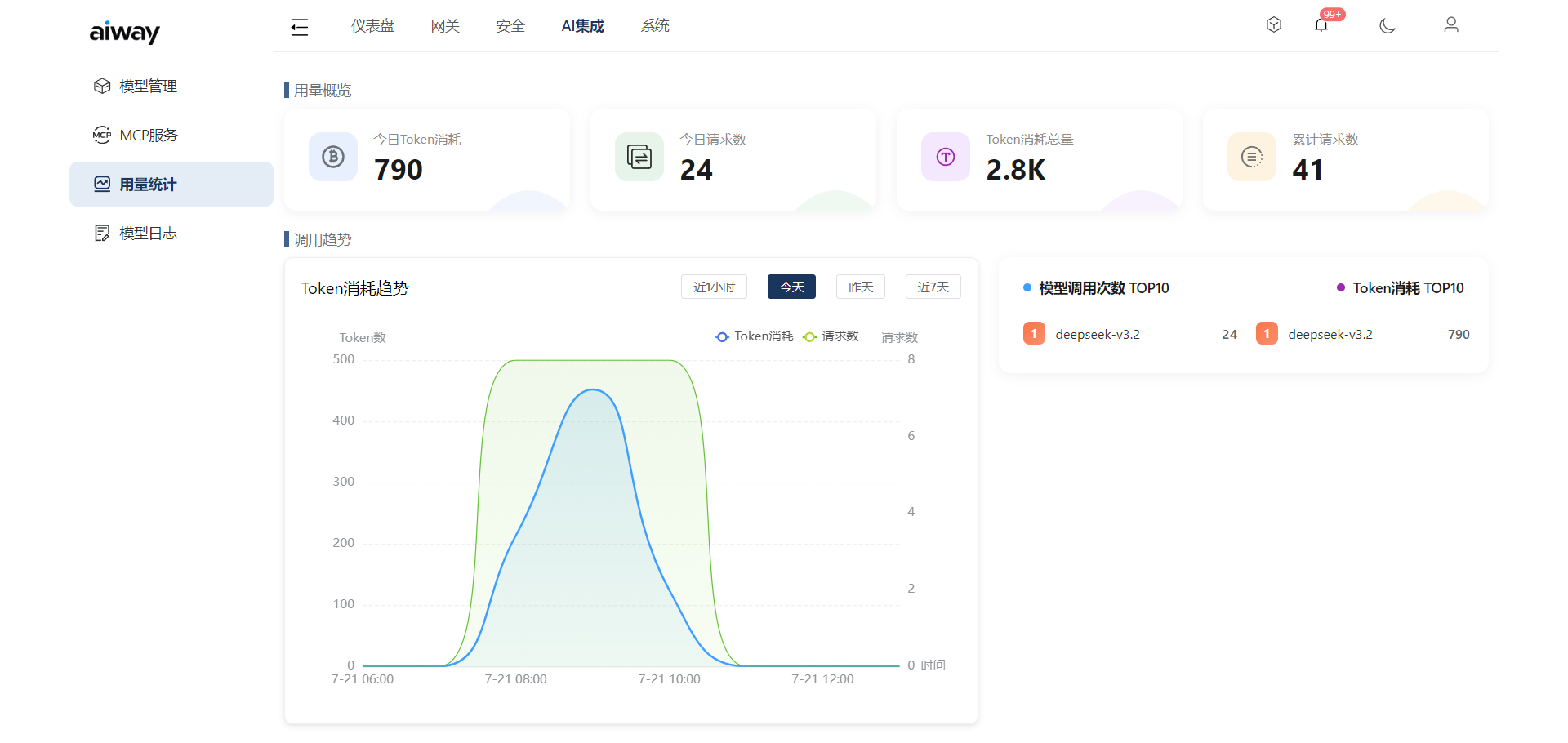Select the 昨天 time range button
This screenshot has width=1568, height=743.
pyautogui.click(x=861, y=287)
